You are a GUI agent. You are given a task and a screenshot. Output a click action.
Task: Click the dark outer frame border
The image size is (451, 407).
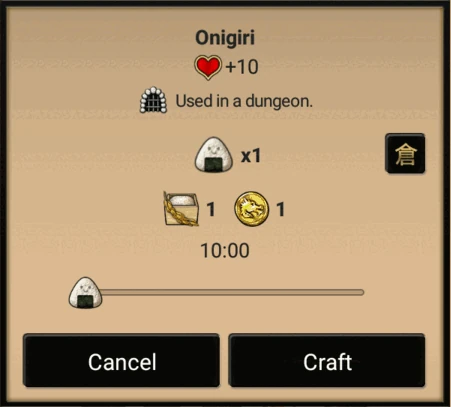[x=3, y=203]
